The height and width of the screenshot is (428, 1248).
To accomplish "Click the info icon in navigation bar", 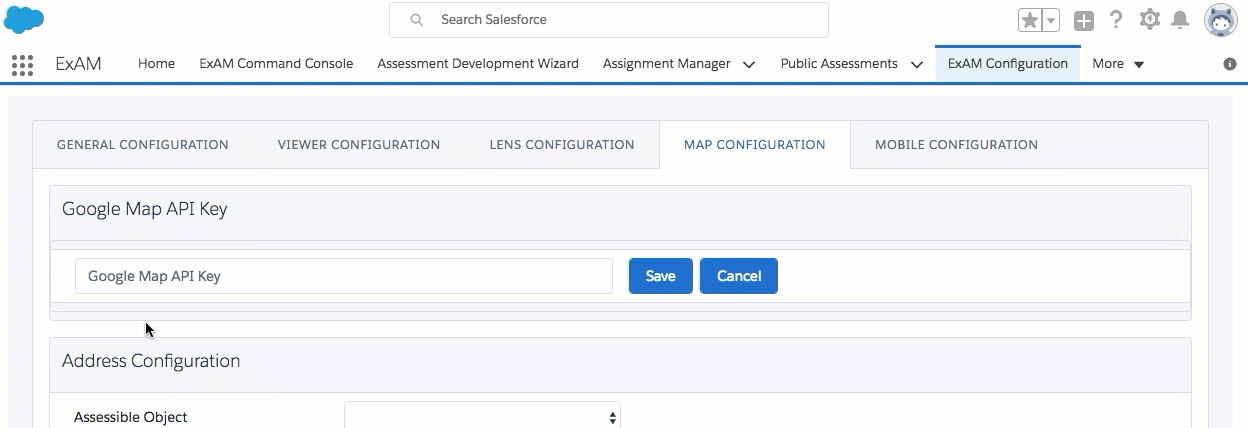I will (1230, 64).
